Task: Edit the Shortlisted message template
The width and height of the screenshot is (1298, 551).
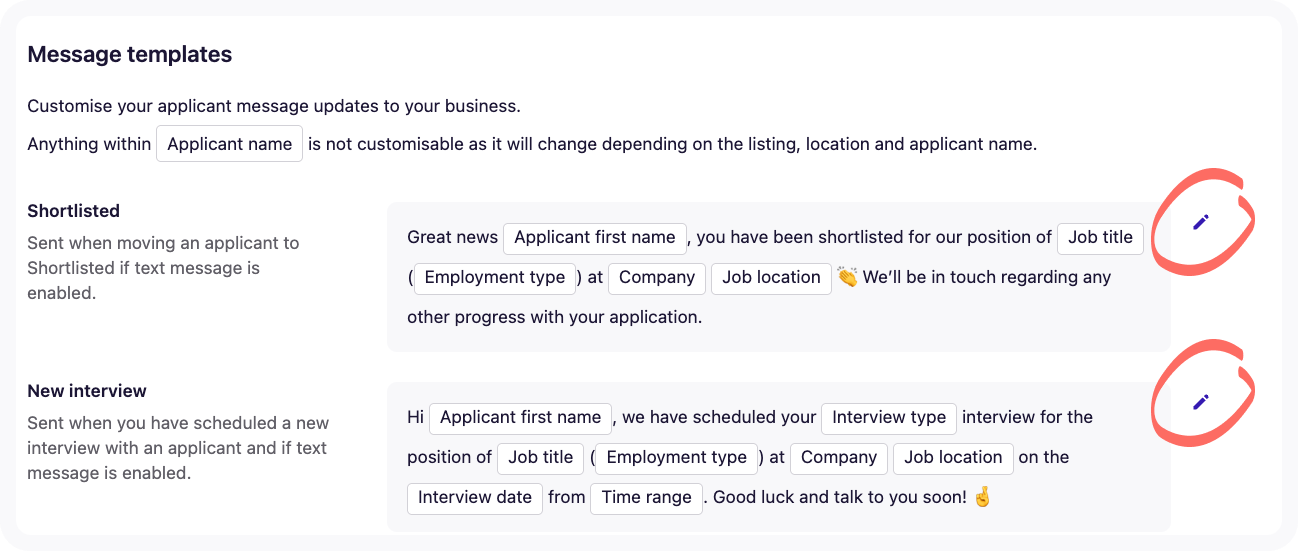Action: (1201, 222)
